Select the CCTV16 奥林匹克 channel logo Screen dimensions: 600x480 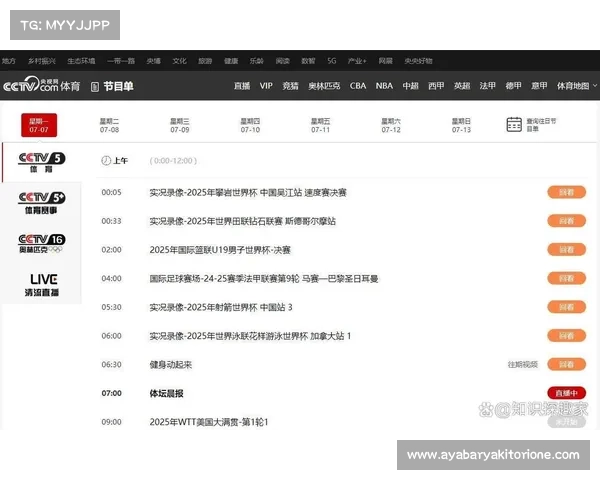point(42,243)
